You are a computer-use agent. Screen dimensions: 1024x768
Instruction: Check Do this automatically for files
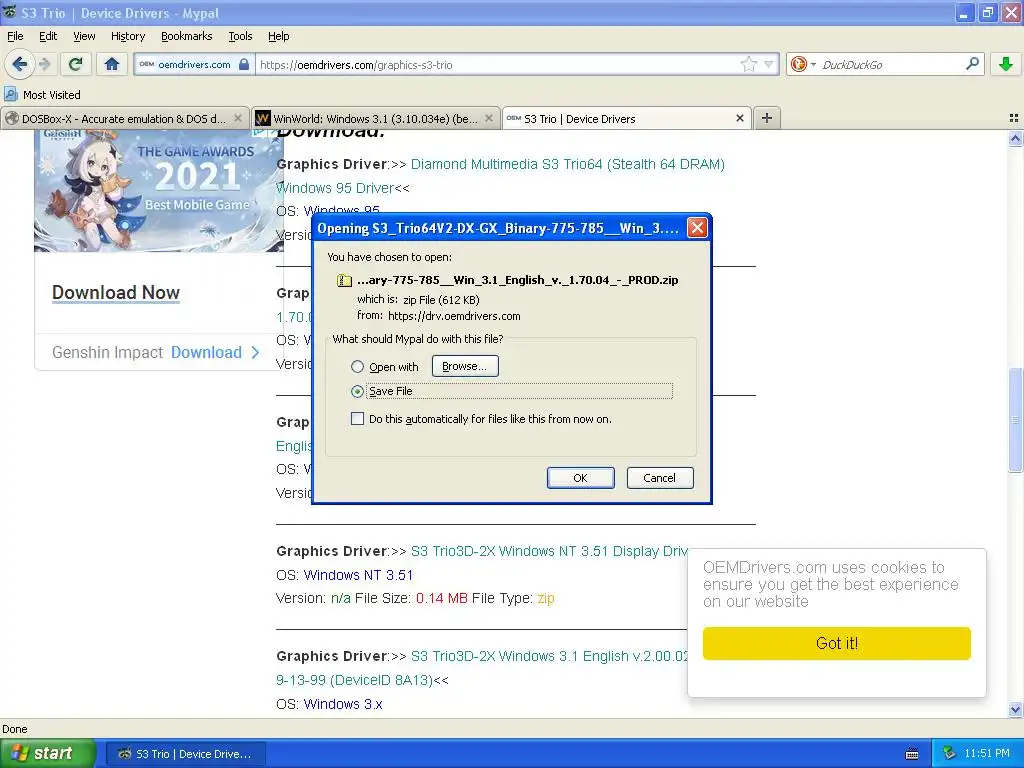point(357,419)
